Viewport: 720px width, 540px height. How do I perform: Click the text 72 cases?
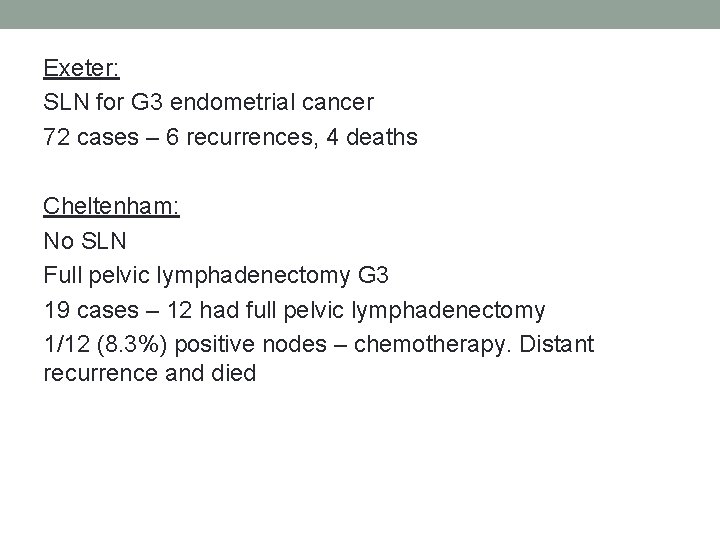(x=91, y=137)
